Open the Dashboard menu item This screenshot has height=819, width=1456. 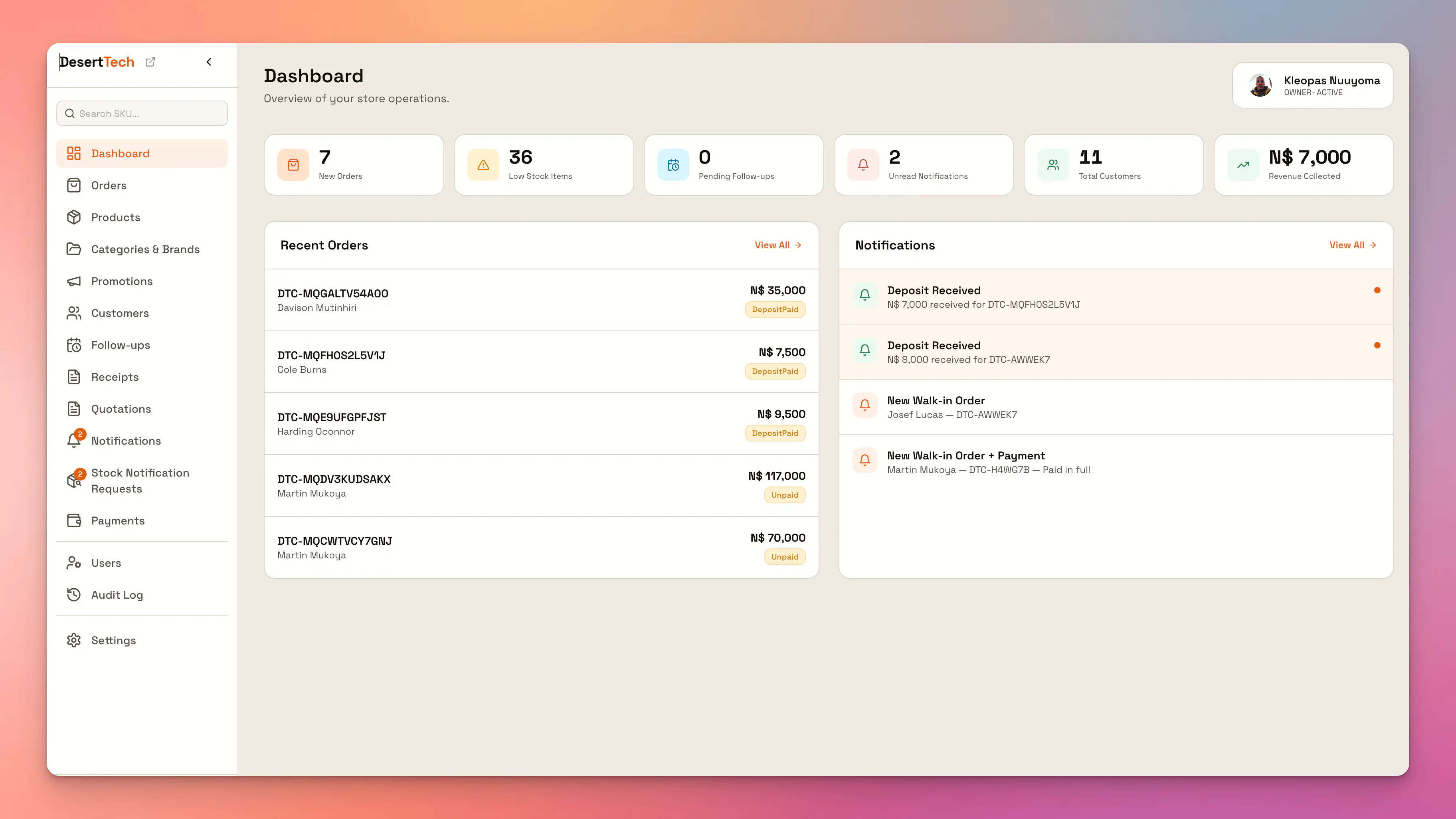click(x=142, y=153)
